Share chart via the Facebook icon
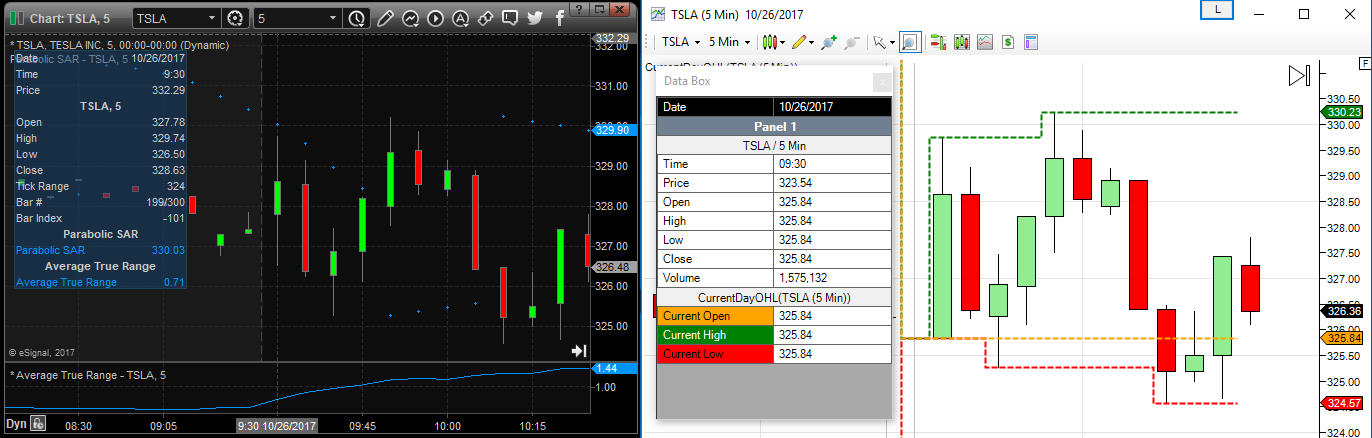This screenshot has width=1372, height=438. pos(559,18)
